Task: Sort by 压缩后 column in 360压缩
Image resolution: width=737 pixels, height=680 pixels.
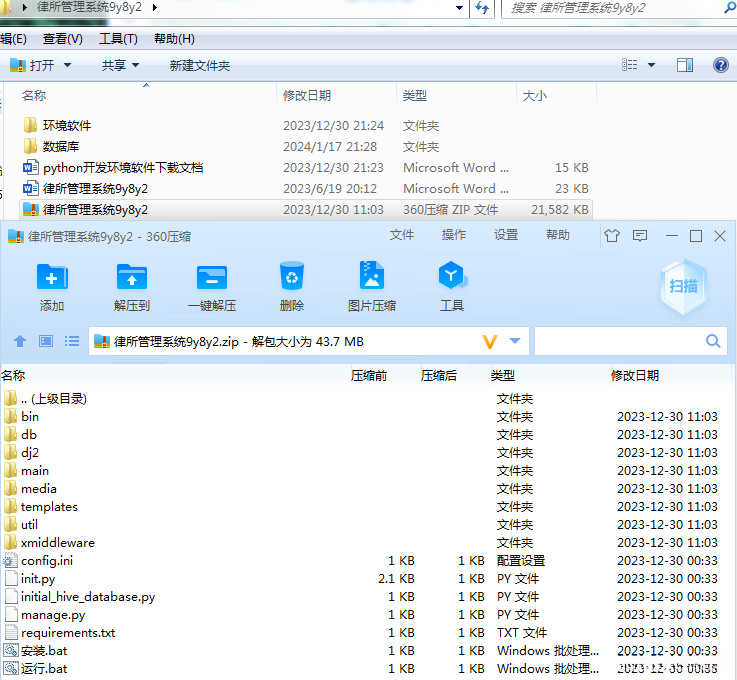Action: pyautogui.click(x=439, y=375)
